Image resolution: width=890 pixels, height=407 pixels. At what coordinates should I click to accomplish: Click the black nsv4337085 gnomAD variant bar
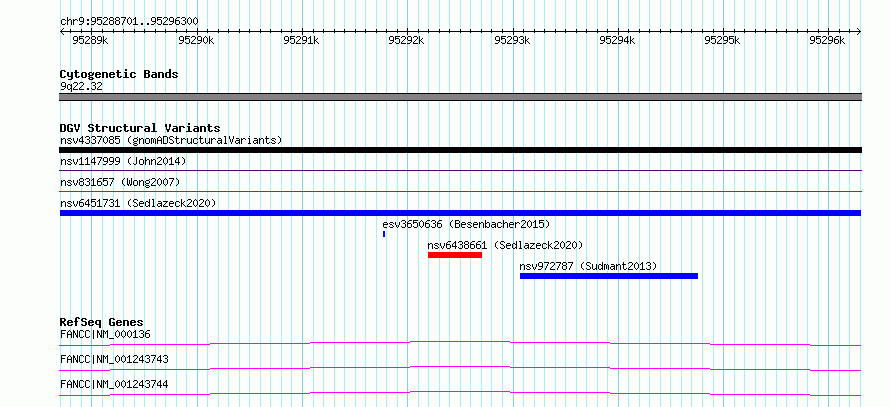[x=460, y=150]
